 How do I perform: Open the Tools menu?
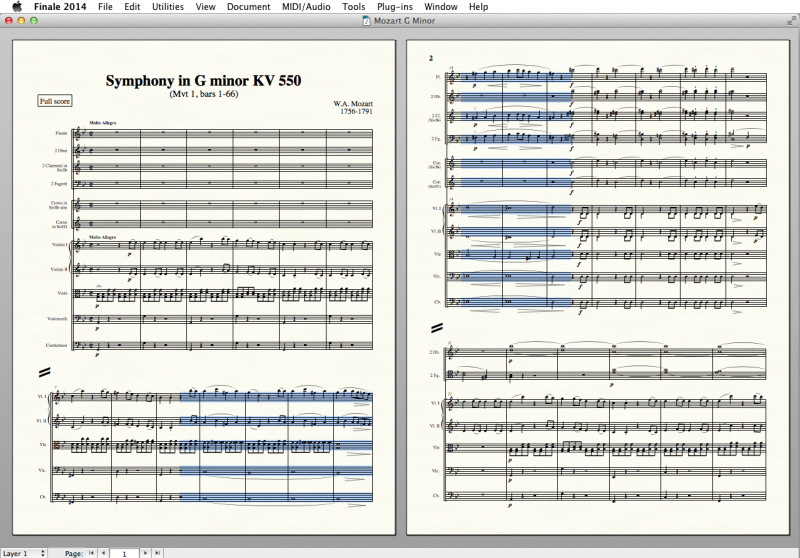coord(354,7)
